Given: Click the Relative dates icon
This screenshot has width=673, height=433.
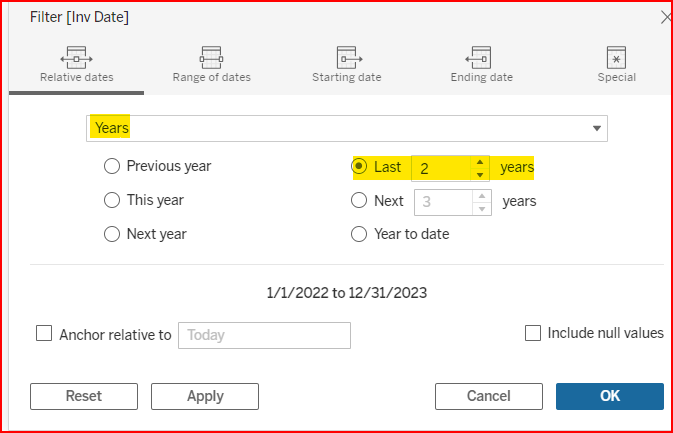Looking at the screenshot, I should click(x=77, y=56).
